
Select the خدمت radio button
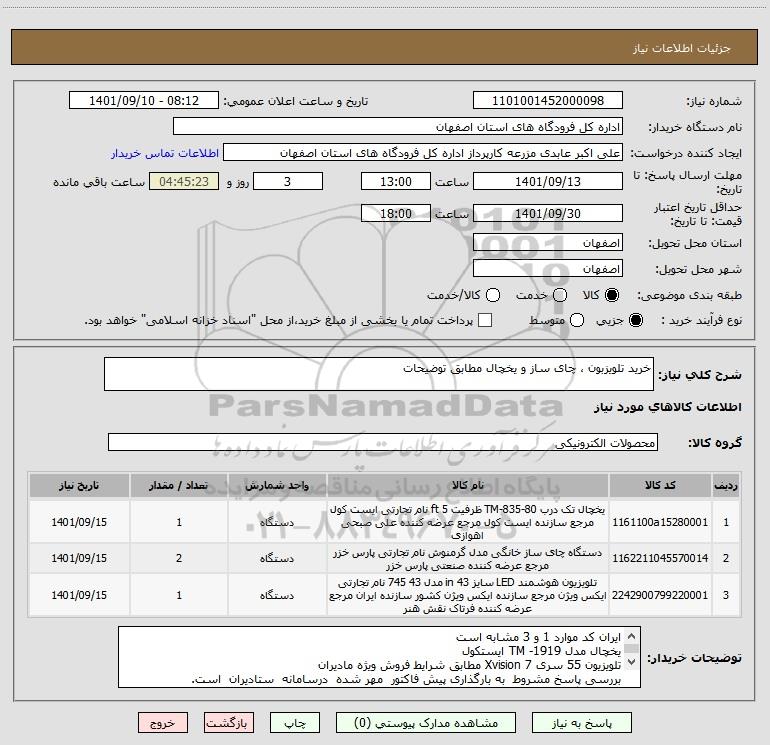point(560,295)
